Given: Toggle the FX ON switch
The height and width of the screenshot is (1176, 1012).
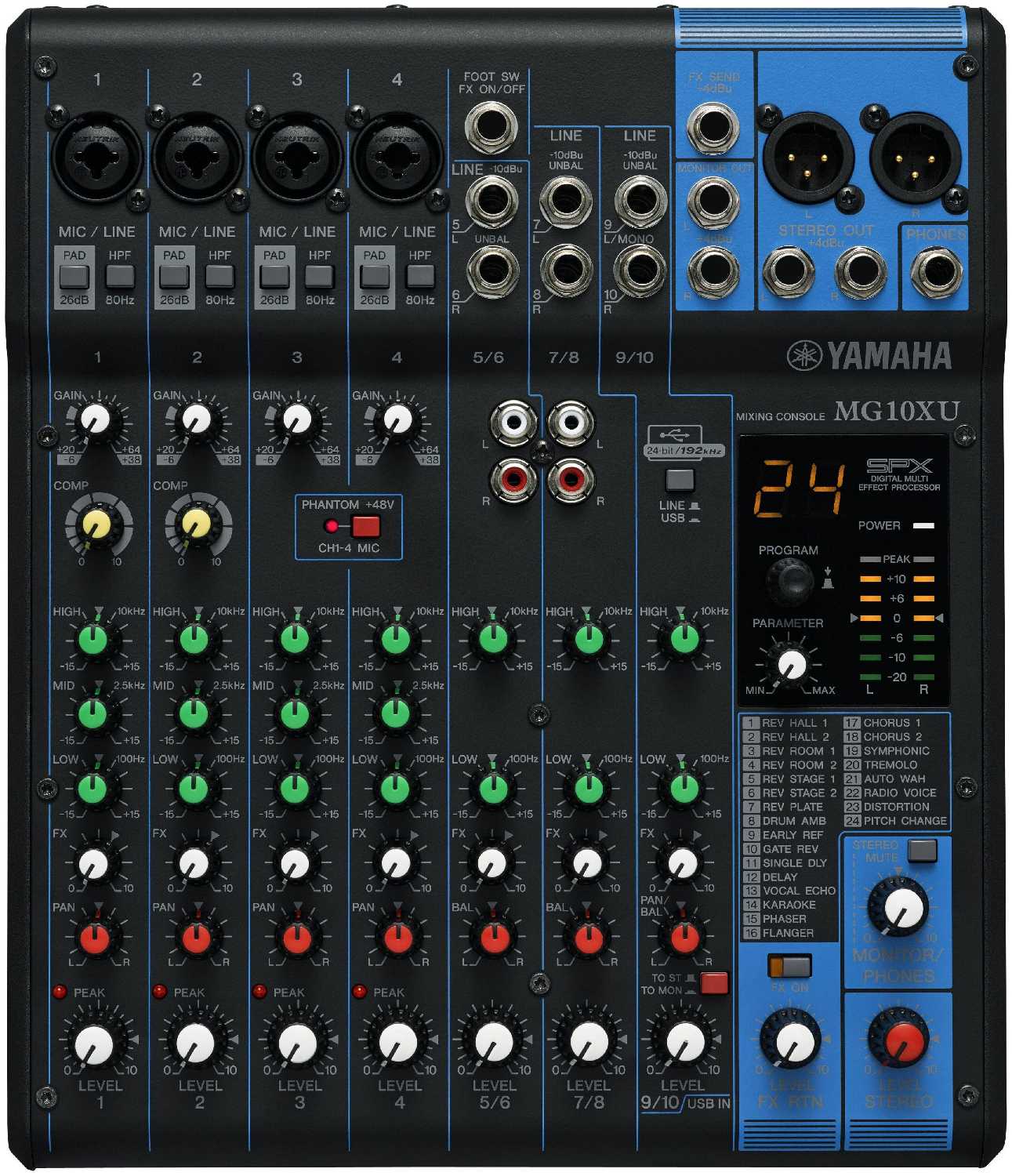Looking at the screenshot, I should [x=789, y=966].
